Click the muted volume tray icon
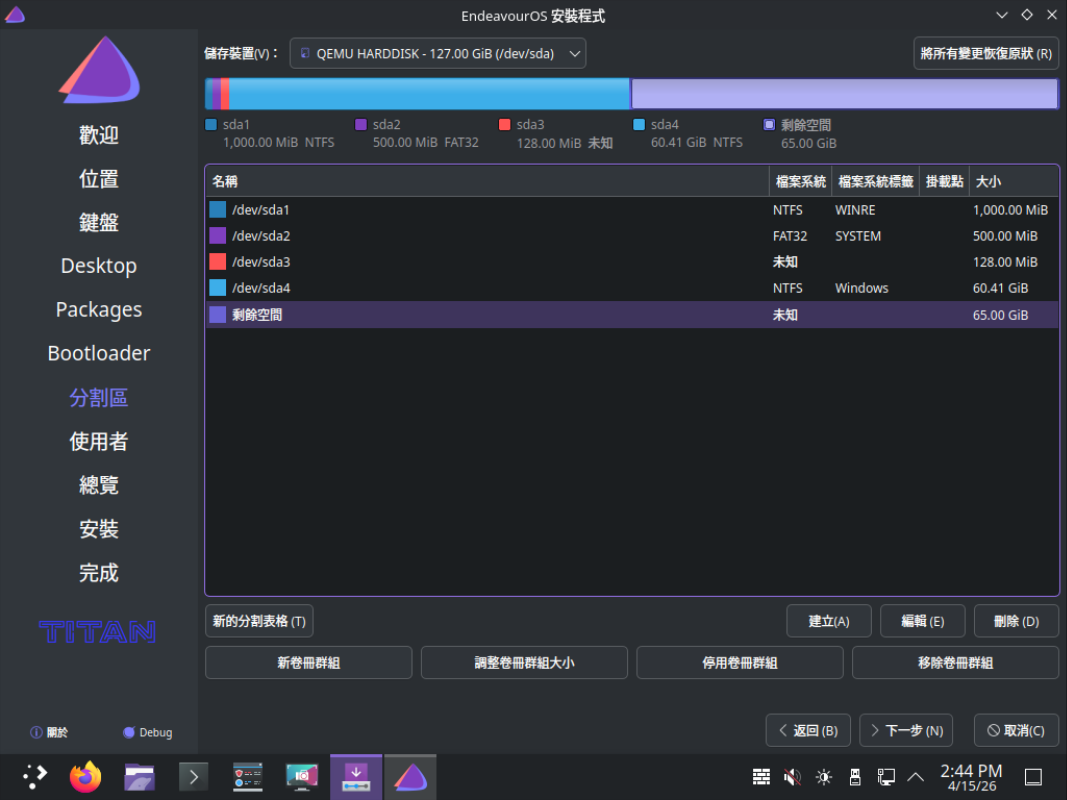 (x=792, y=777)
